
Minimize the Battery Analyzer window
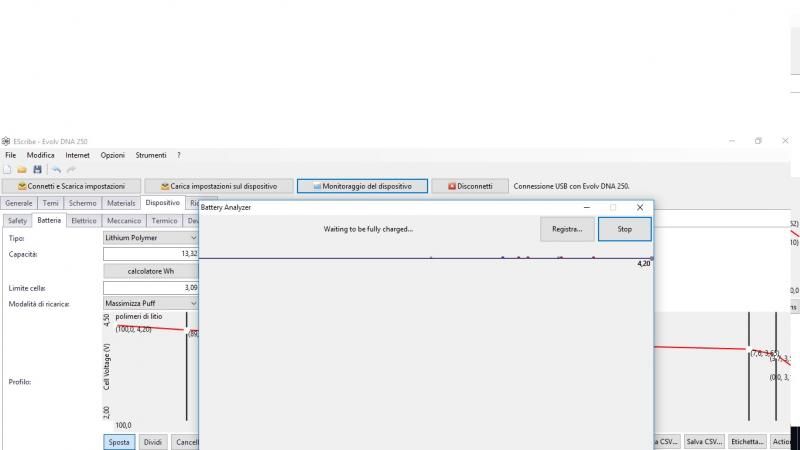pos(587,207)
